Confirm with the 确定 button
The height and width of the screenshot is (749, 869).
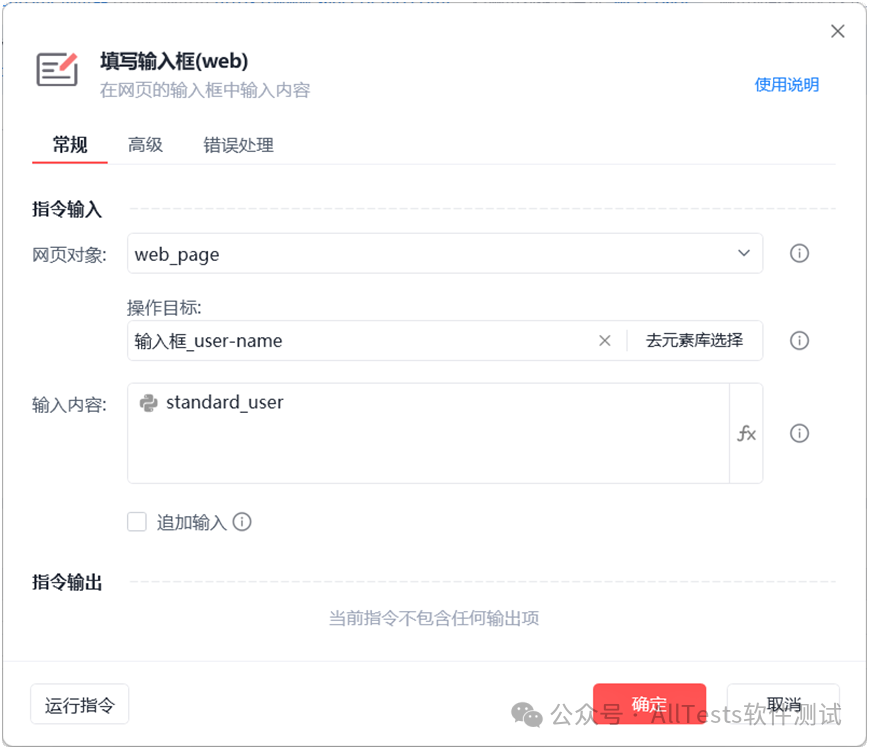pos(650,704)
